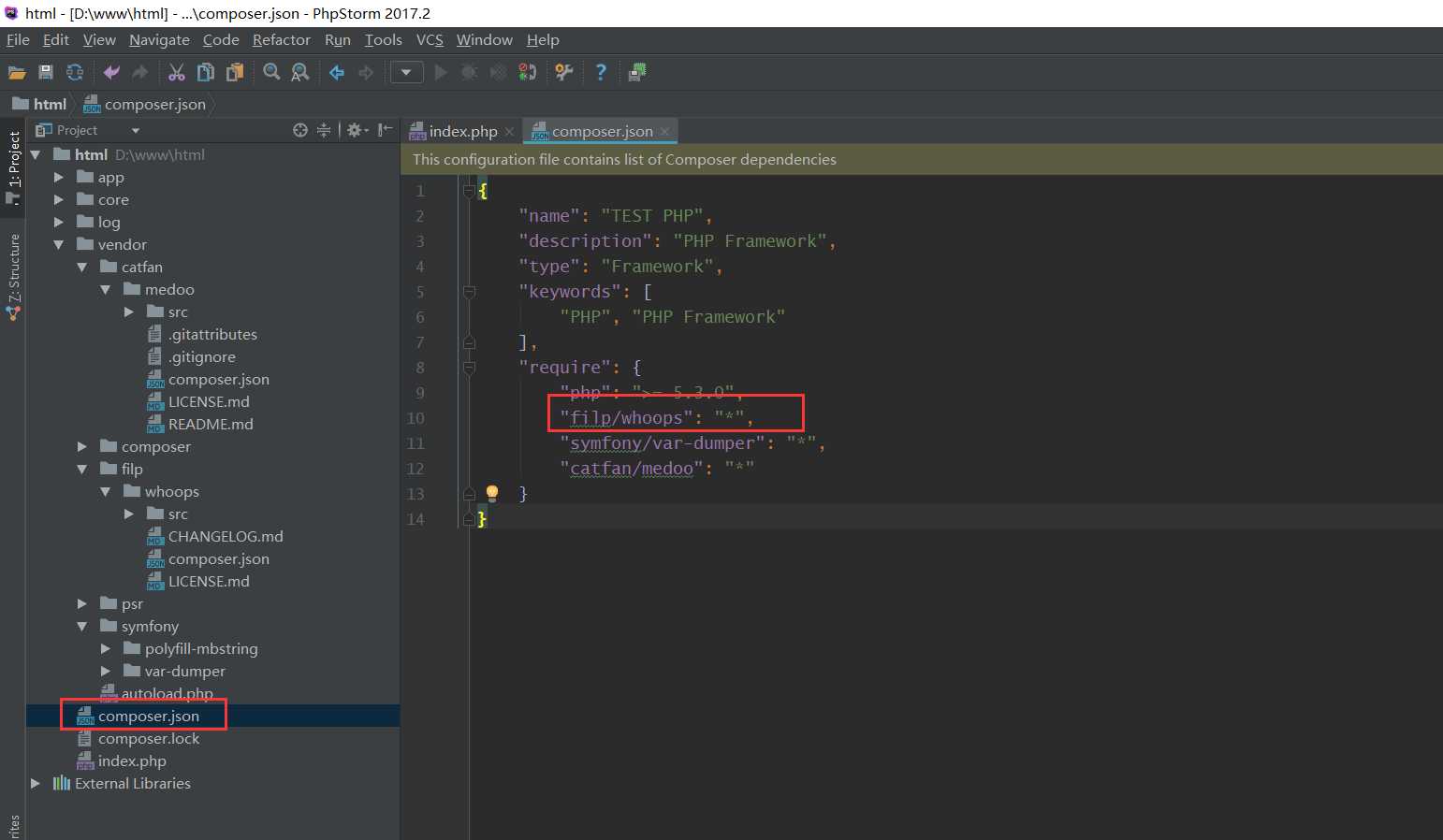Expand the app folder
Viewport: 1443px width, 840px height.
[58, 177]
